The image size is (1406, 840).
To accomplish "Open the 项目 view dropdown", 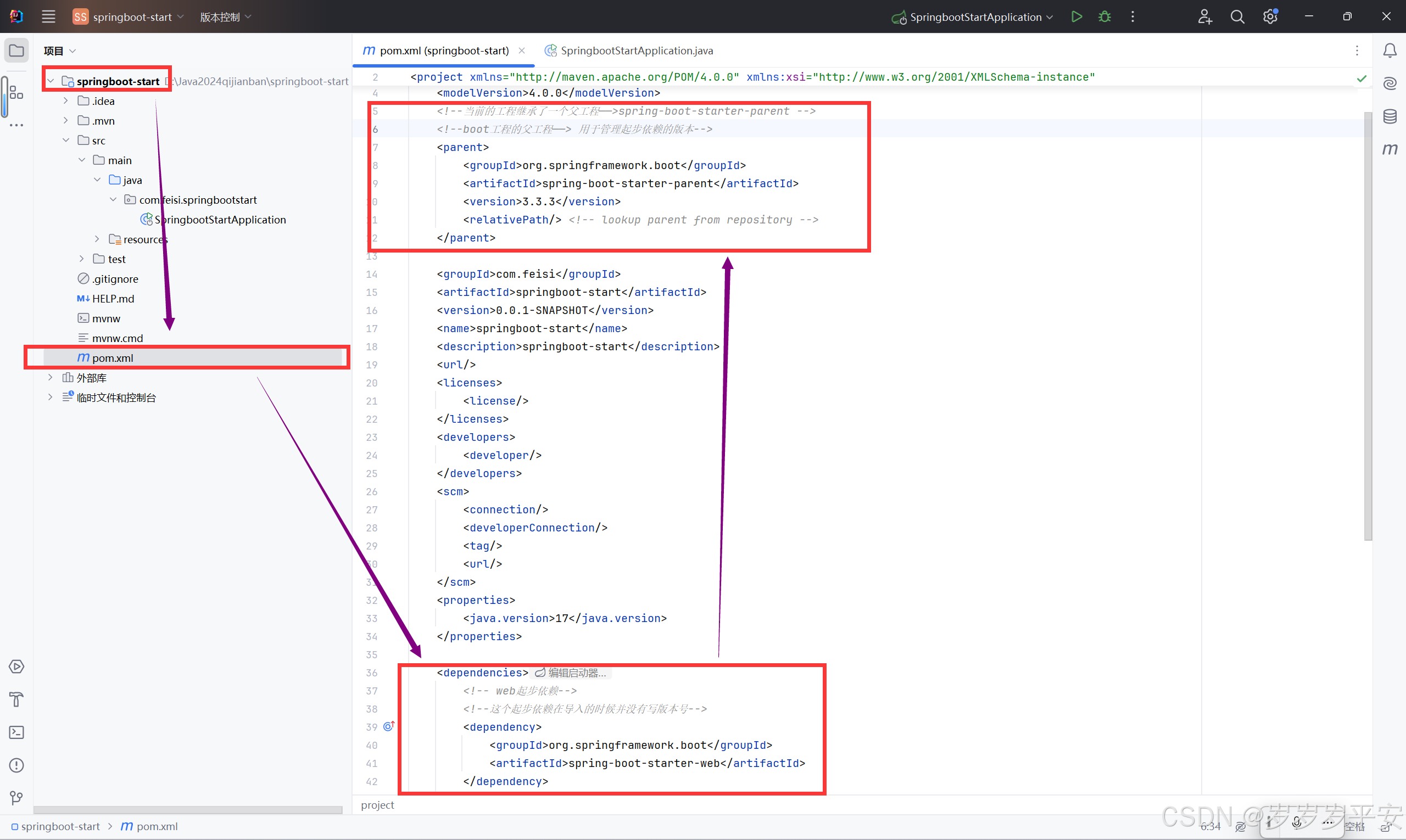I will tap(59, 51).
